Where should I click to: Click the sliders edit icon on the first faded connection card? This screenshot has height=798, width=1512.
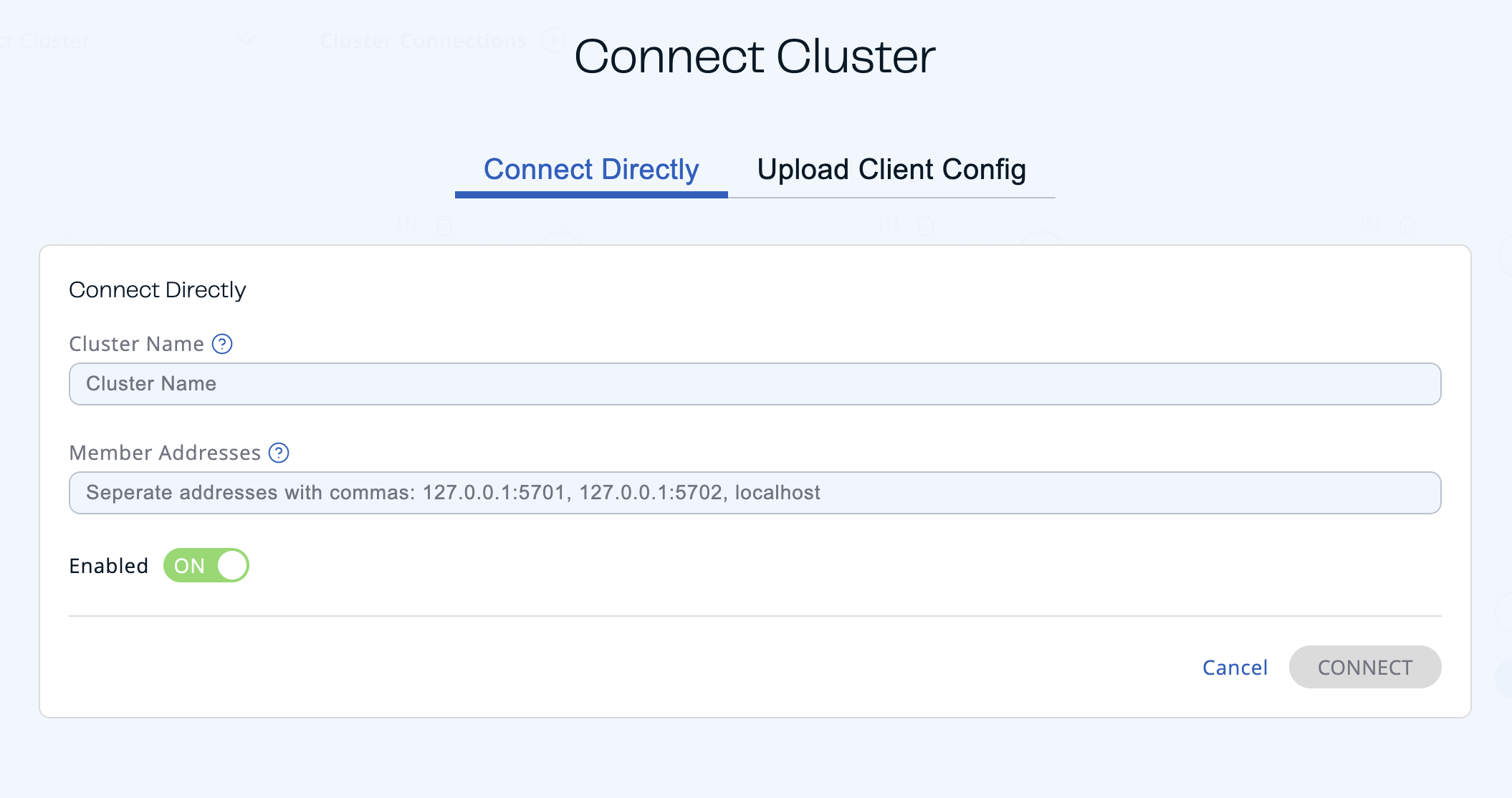pos(407,226)
